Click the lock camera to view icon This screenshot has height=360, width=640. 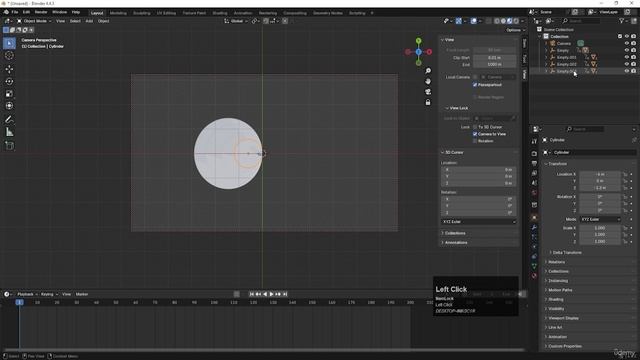tap(428, 102)
